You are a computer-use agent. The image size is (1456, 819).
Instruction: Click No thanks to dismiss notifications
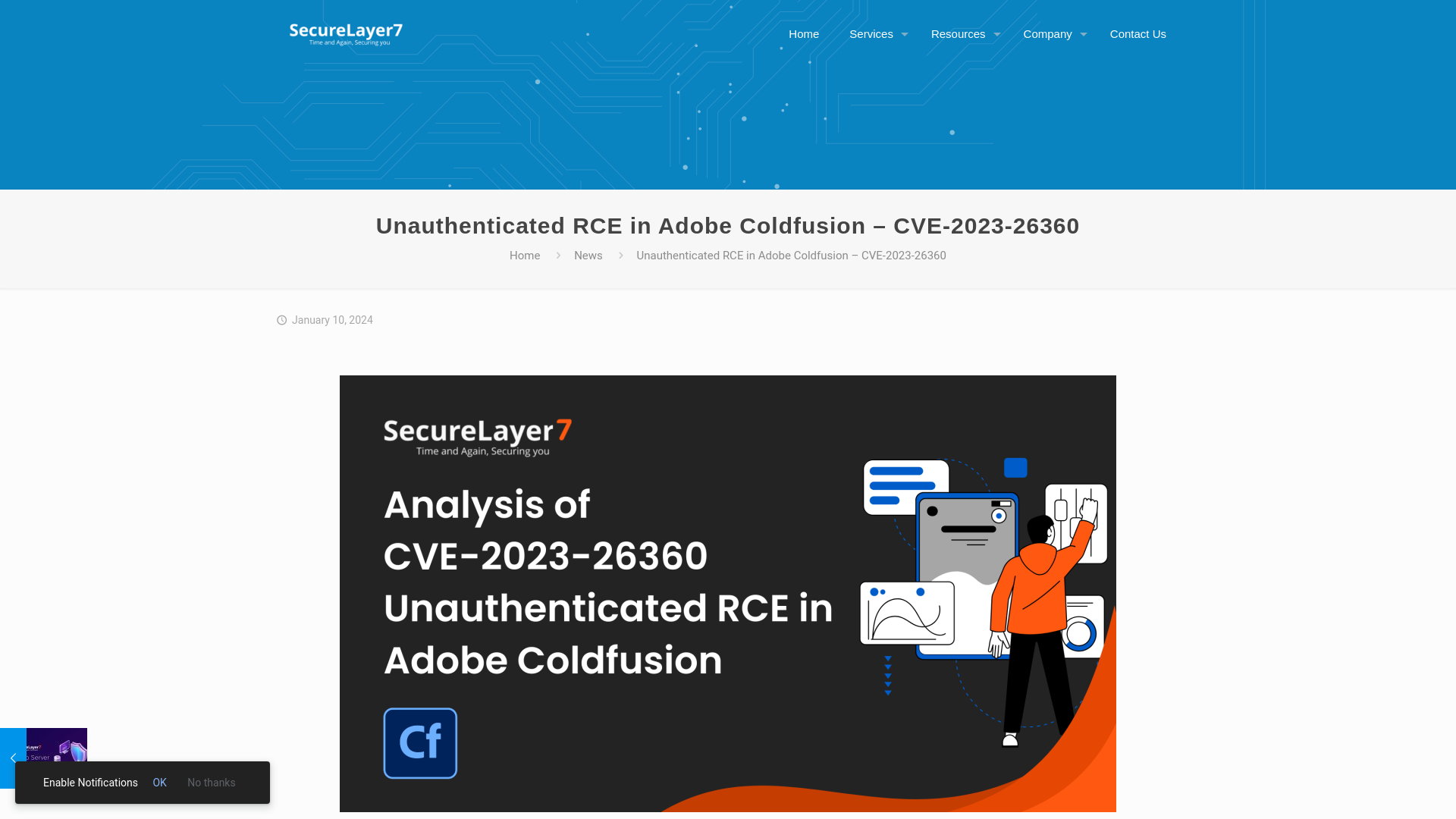click(211, 782)
